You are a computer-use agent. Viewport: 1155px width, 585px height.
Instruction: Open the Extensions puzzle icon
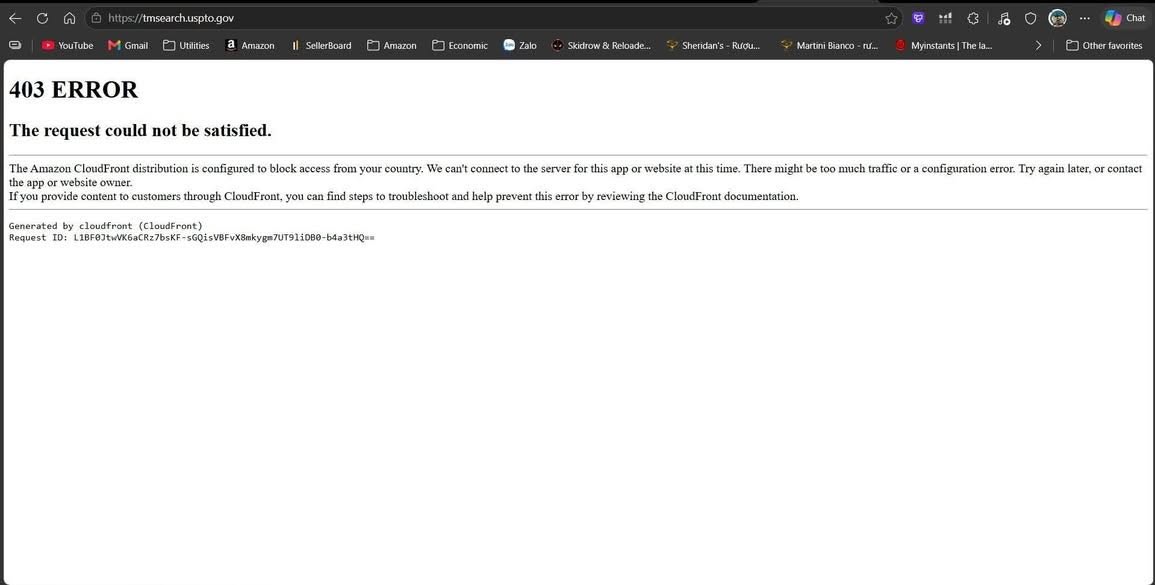click(973, 18)
